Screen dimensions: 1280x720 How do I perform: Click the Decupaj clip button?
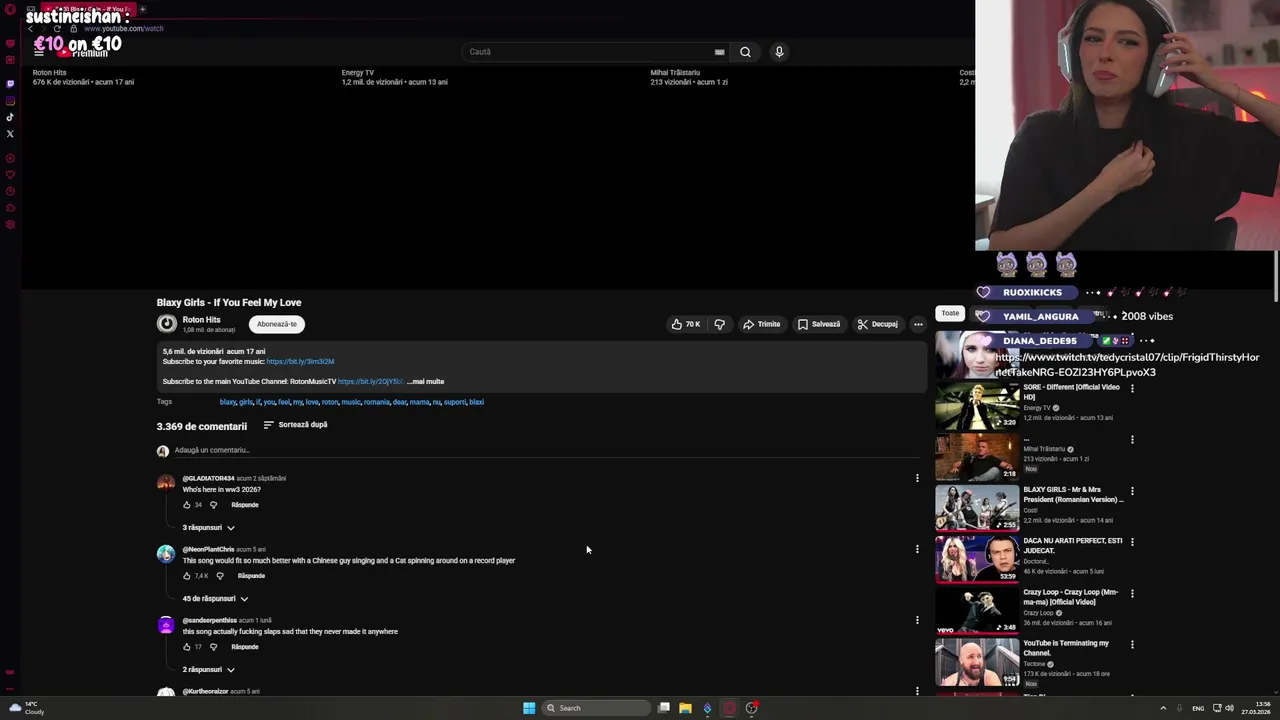coord(877,324)
